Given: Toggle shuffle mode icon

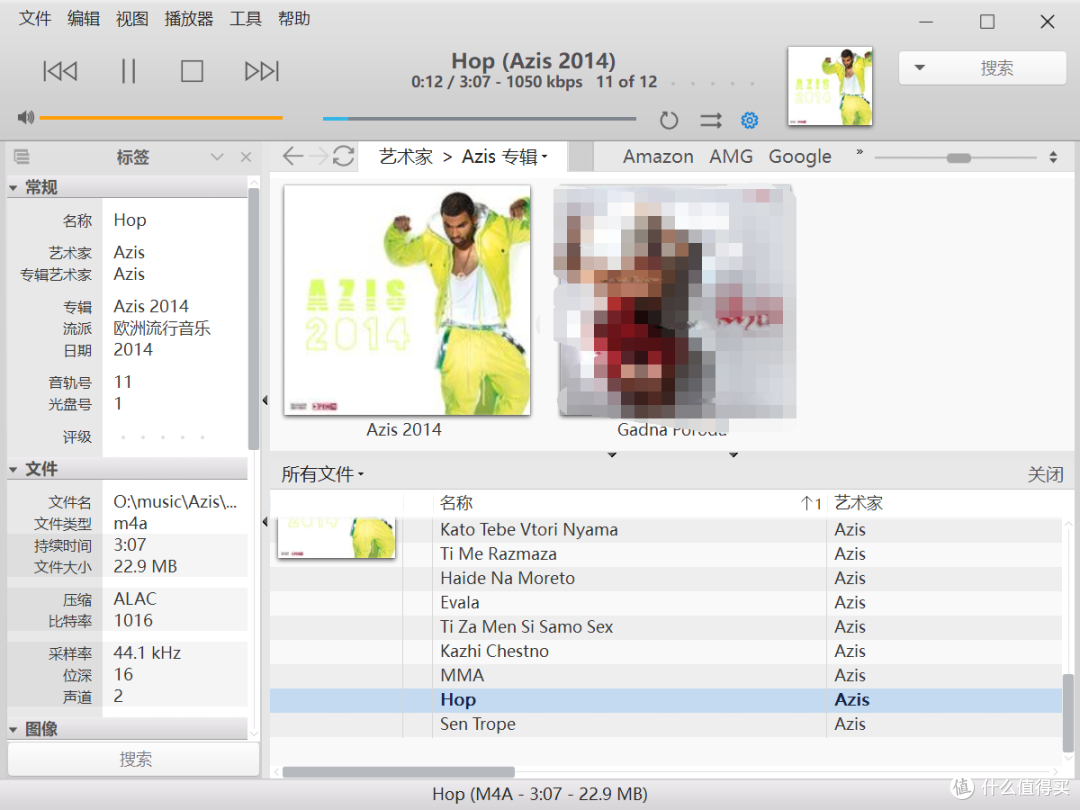Looking at the screenshot, I should (x=711, y=121).
